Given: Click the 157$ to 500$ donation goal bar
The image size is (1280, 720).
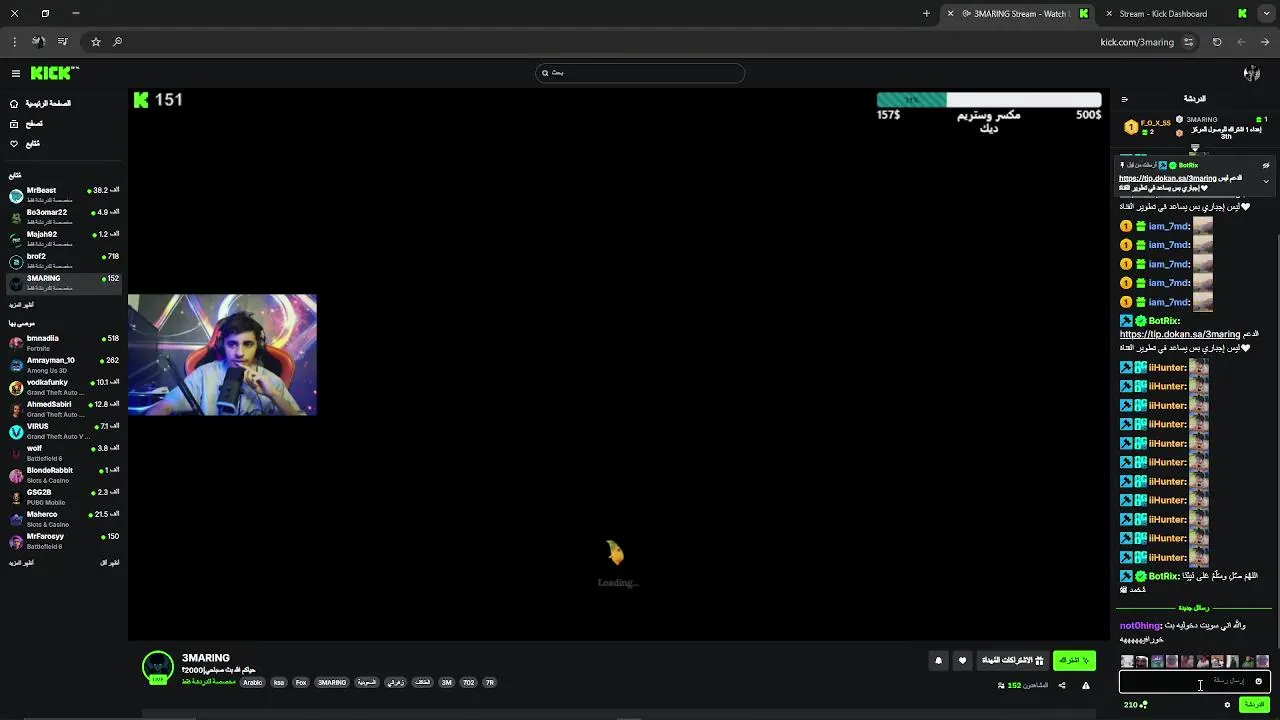Looking at the screenshot, I should 989,100.
